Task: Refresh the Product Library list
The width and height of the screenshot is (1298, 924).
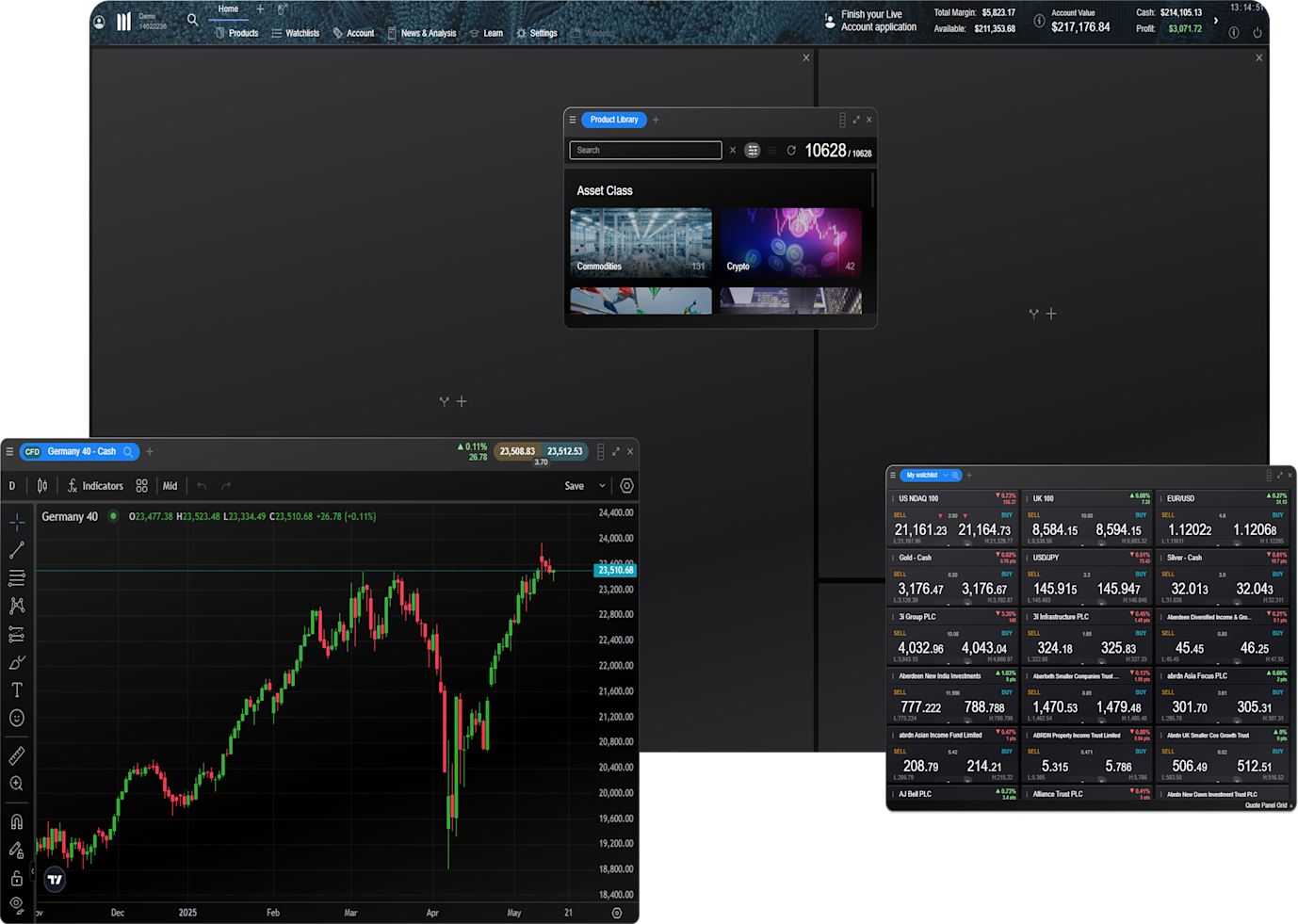Action: pos(791,151)
